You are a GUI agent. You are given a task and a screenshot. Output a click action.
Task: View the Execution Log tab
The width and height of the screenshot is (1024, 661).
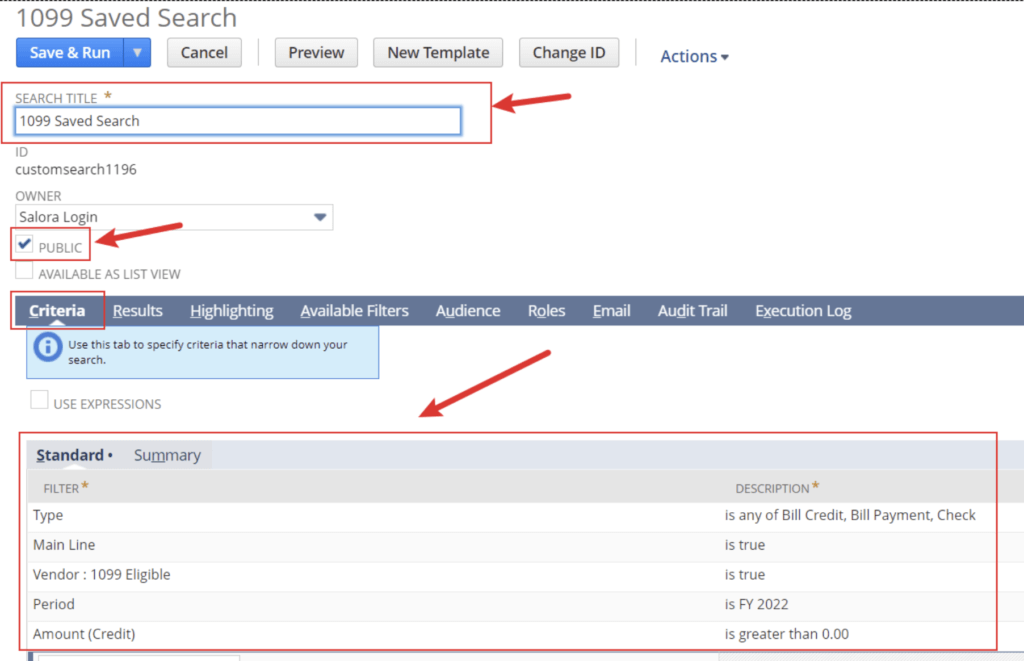click(x=803, y=311)
